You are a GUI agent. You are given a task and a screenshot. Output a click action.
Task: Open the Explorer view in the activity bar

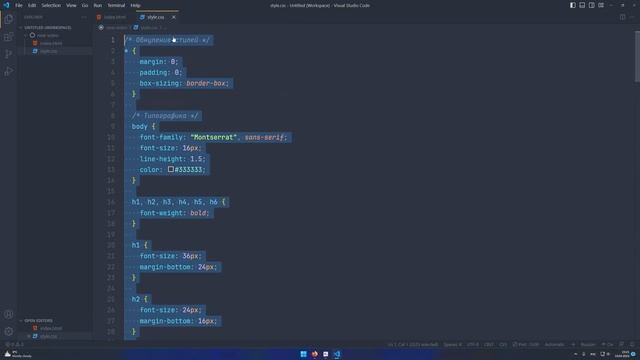click(9, 19)
